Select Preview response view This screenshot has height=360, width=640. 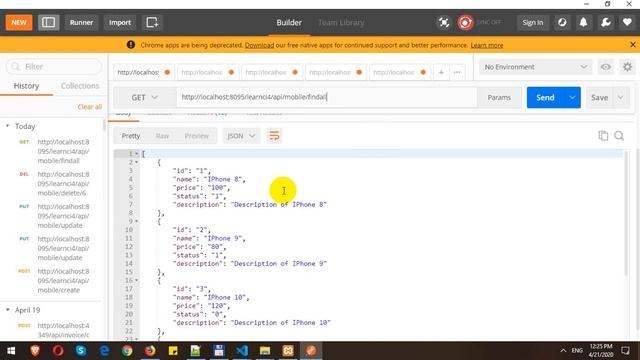pyautogui.click(x=197, y=136)
